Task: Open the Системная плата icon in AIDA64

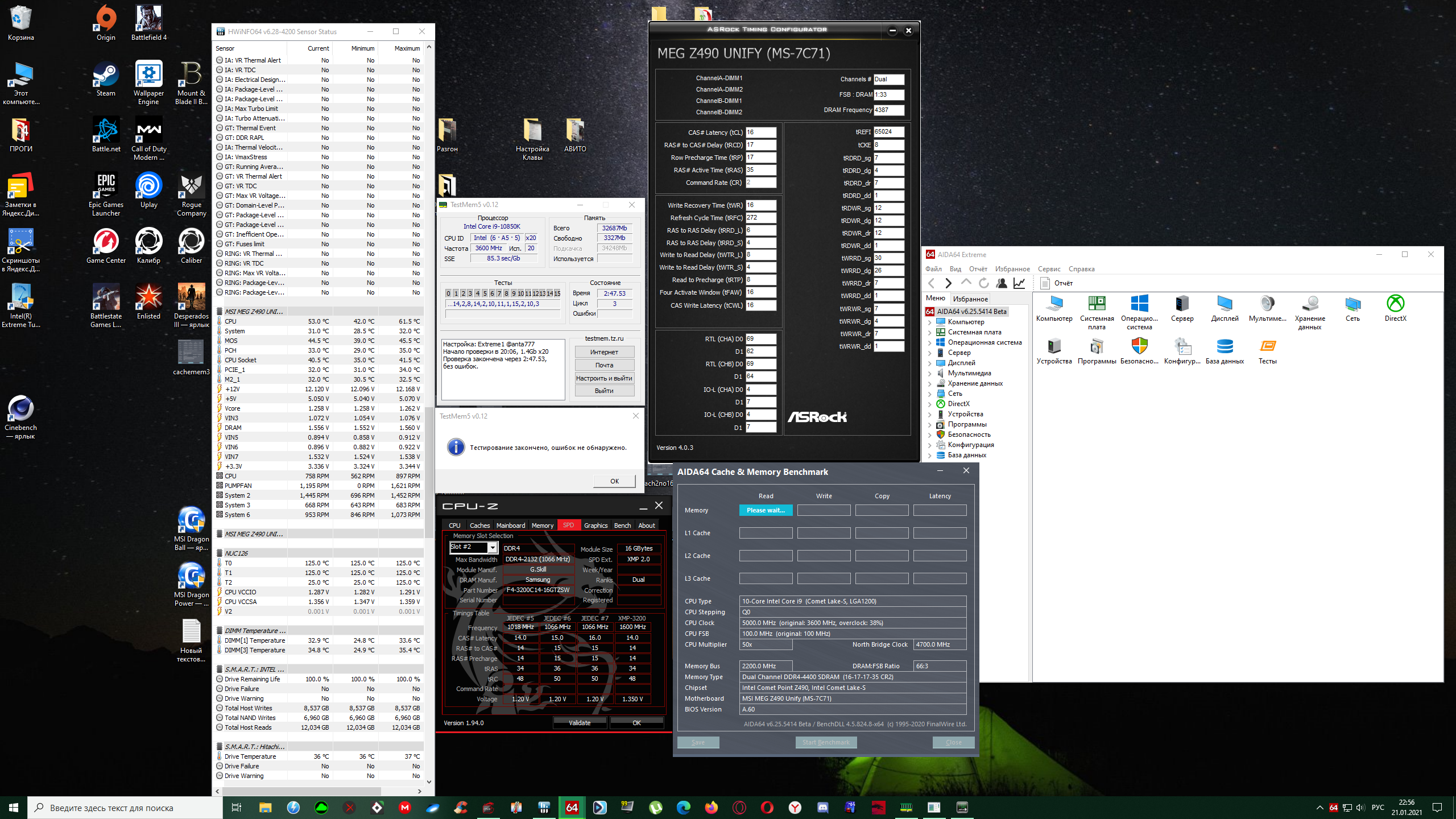Action: (1096, 304)
